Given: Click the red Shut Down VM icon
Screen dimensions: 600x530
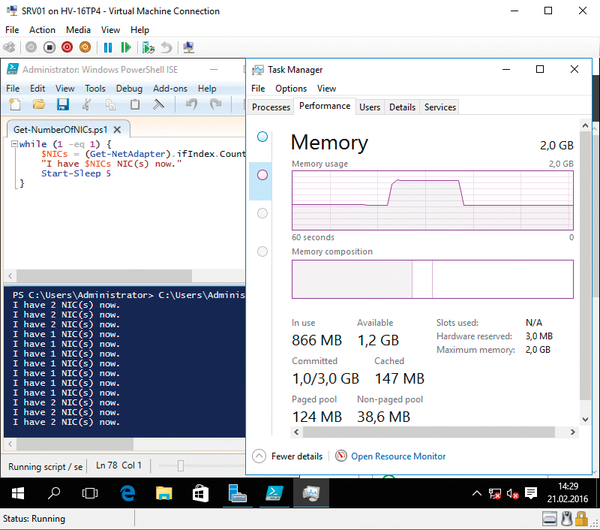Looking at the screenshot, I should click(67, 47).
